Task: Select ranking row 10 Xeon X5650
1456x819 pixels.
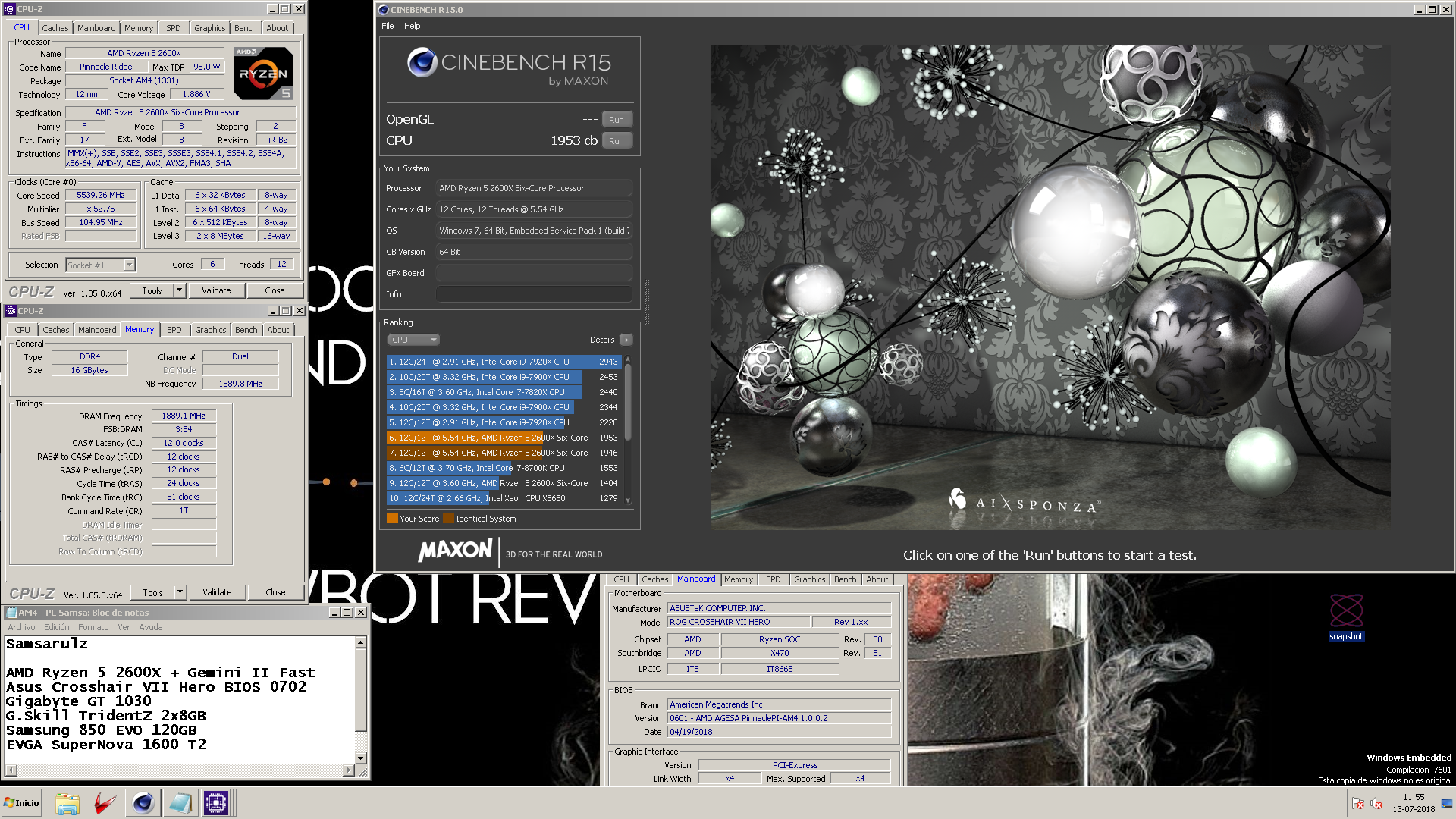Action: coord(504,498)
